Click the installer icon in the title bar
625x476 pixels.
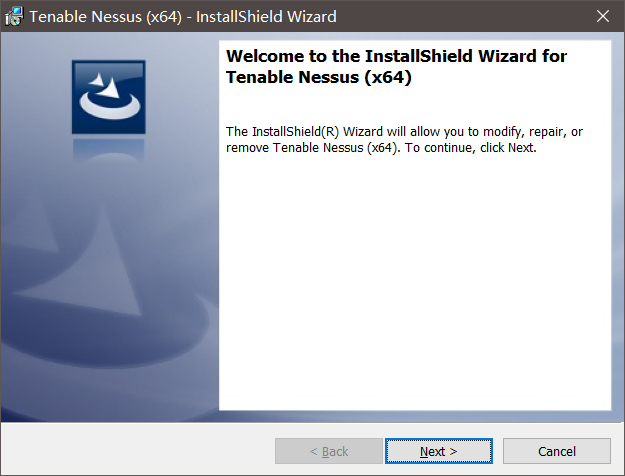pos(15,17)
